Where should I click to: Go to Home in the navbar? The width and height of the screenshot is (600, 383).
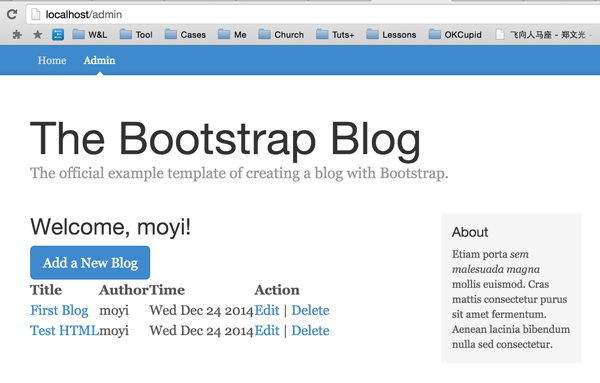(52, 60)
